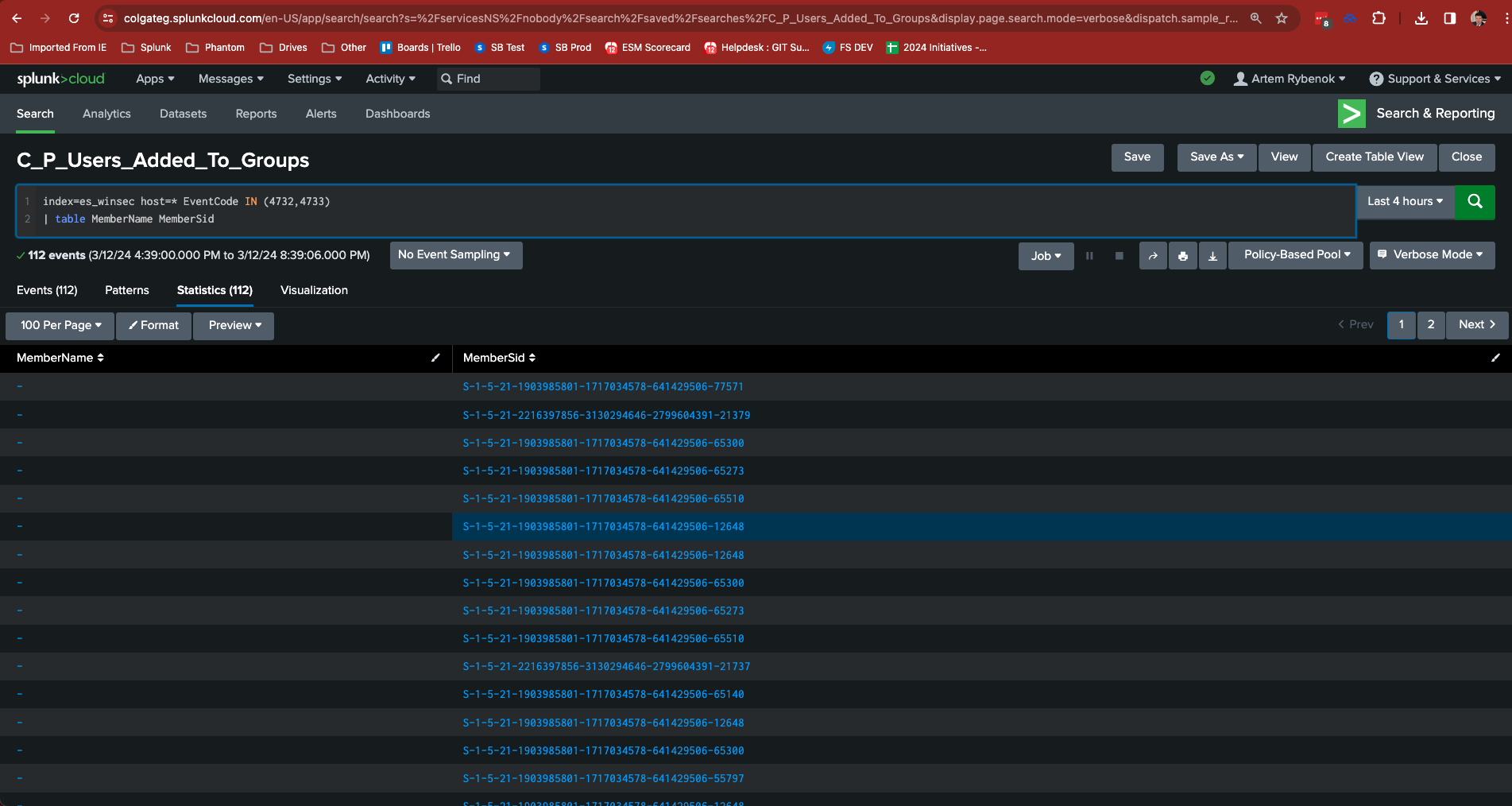Expand the 100 Per Page dropdown
Viewport: 1512px width, 806px height.
59,325
